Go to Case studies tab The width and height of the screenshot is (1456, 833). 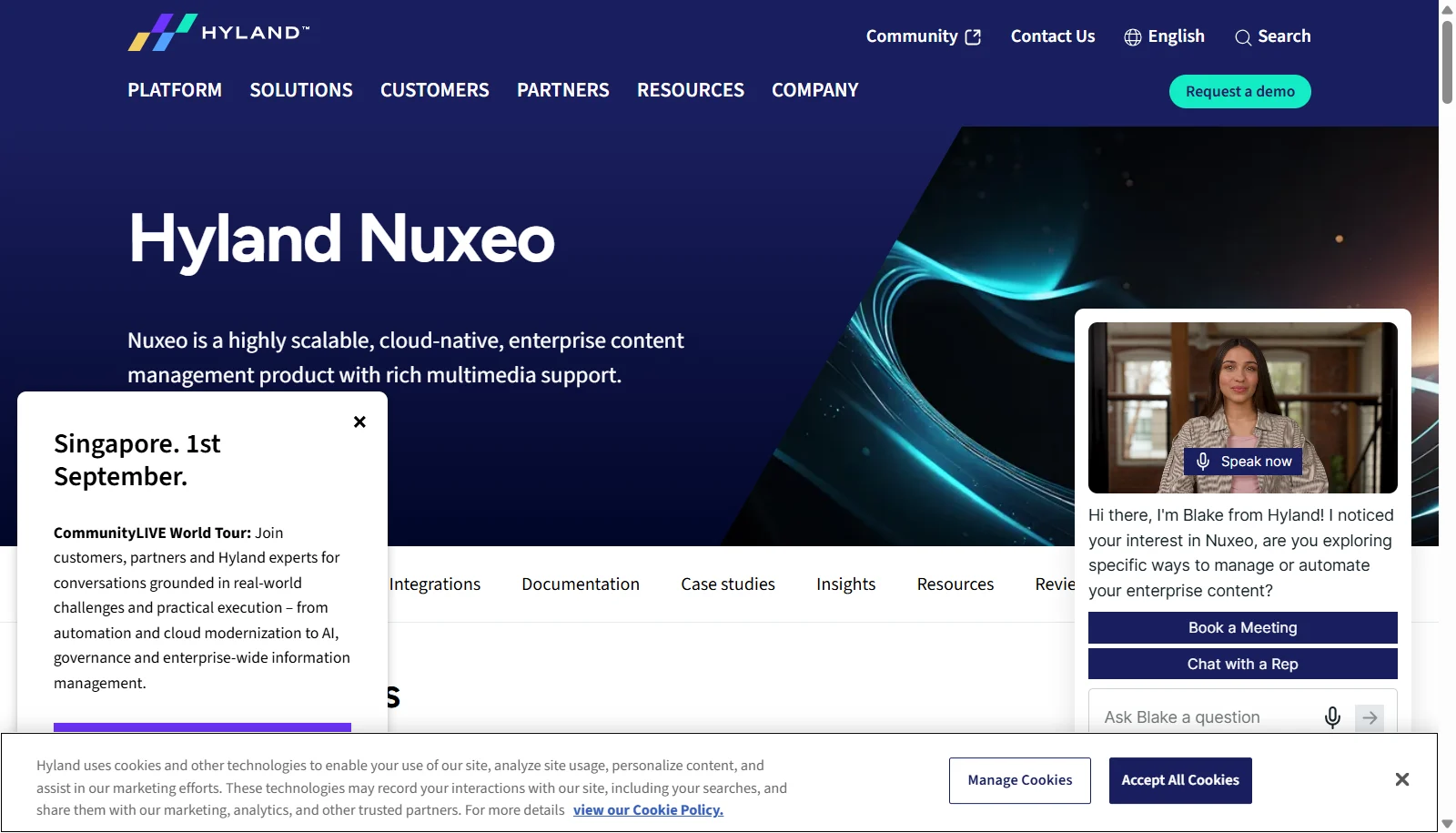(728, 584)
